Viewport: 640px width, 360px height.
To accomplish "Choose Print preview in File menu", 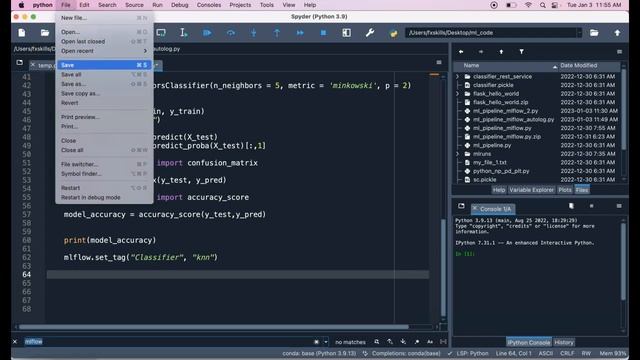I will tap(104, 117).
